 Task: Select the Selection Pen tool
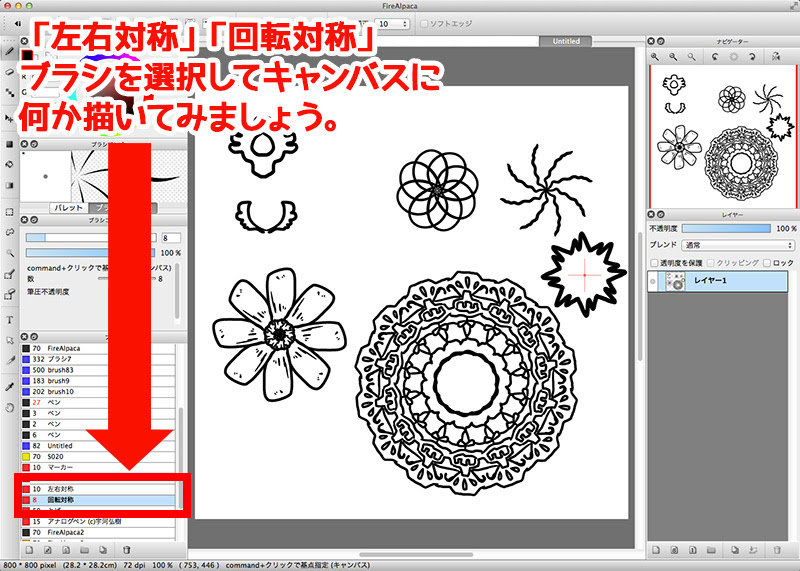[x=9, y=275]
